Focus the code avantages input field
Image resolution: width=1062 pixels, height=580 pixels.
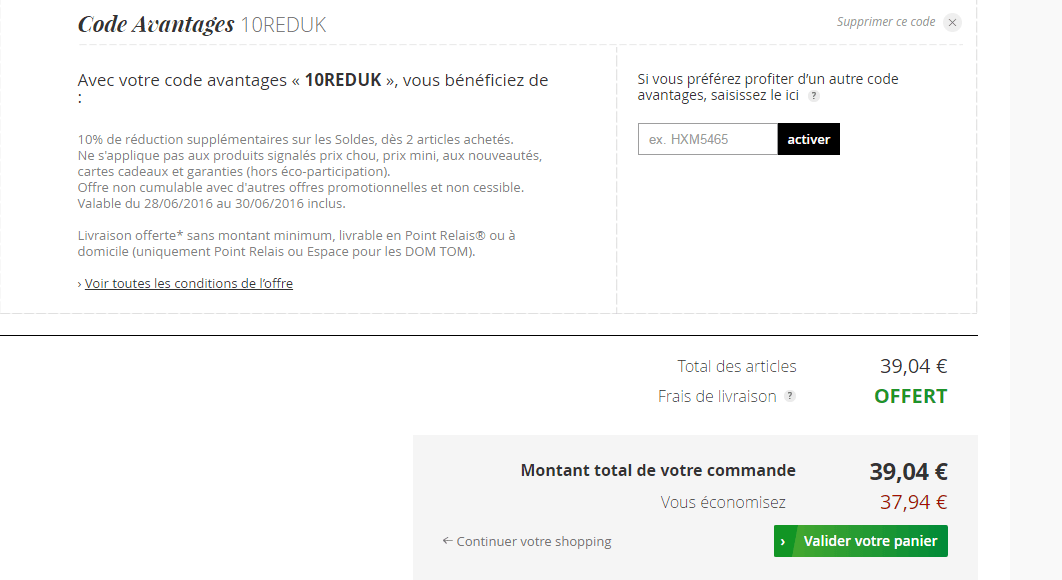[707, 139]
